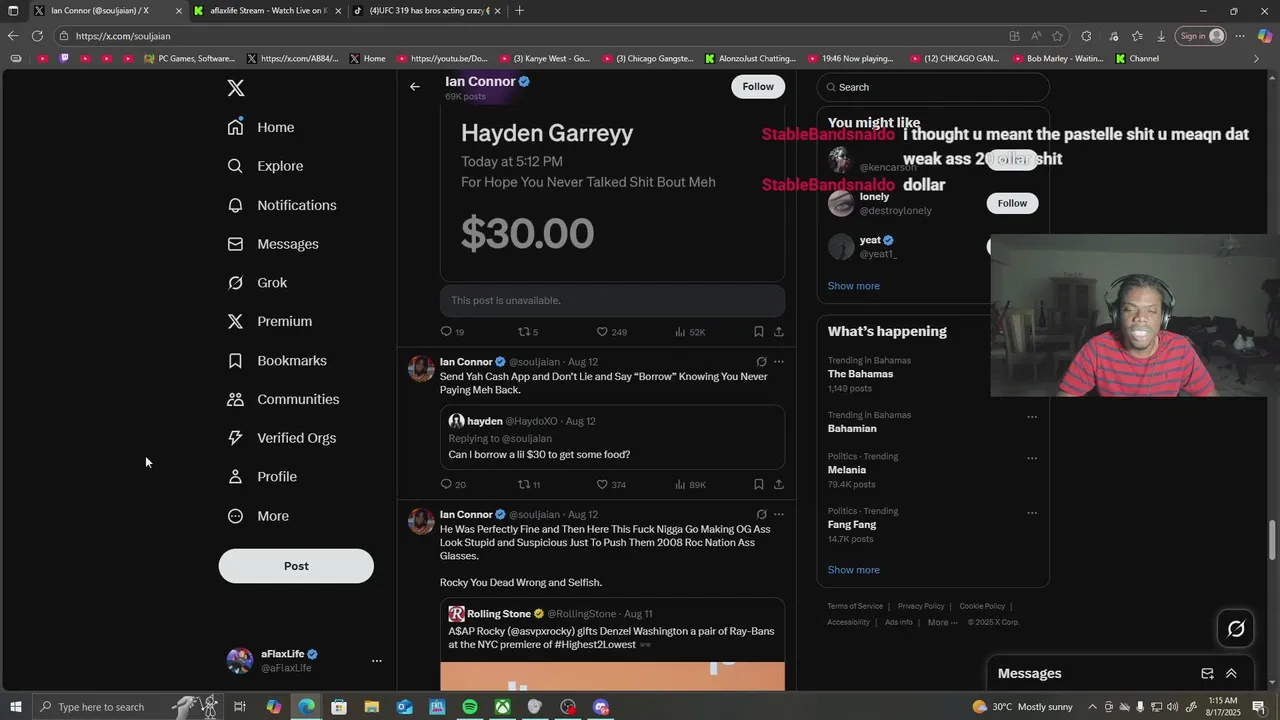This screenshot has width=1280, height=720.
Task: Go back with the profile header arrow
Action: coord(415,87)
